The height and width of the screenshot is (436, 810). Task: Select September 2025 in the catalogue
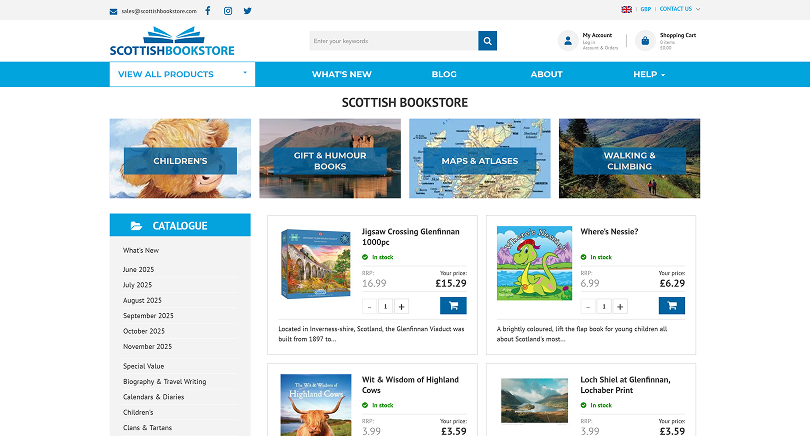(x=148, y=315)
